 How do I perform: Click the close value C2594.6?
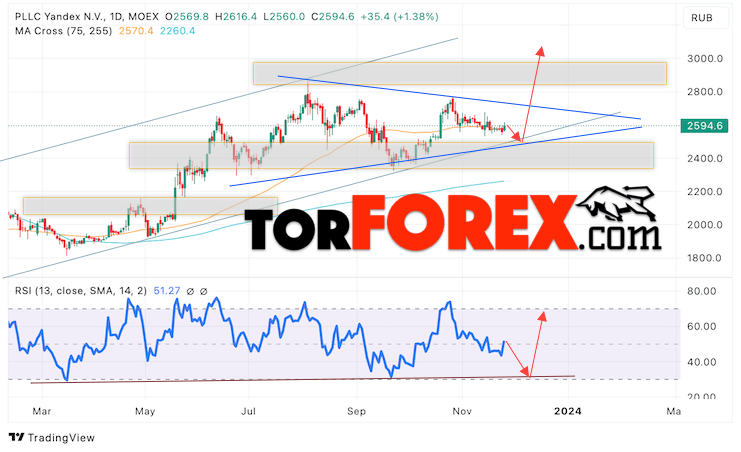[333, 17]
